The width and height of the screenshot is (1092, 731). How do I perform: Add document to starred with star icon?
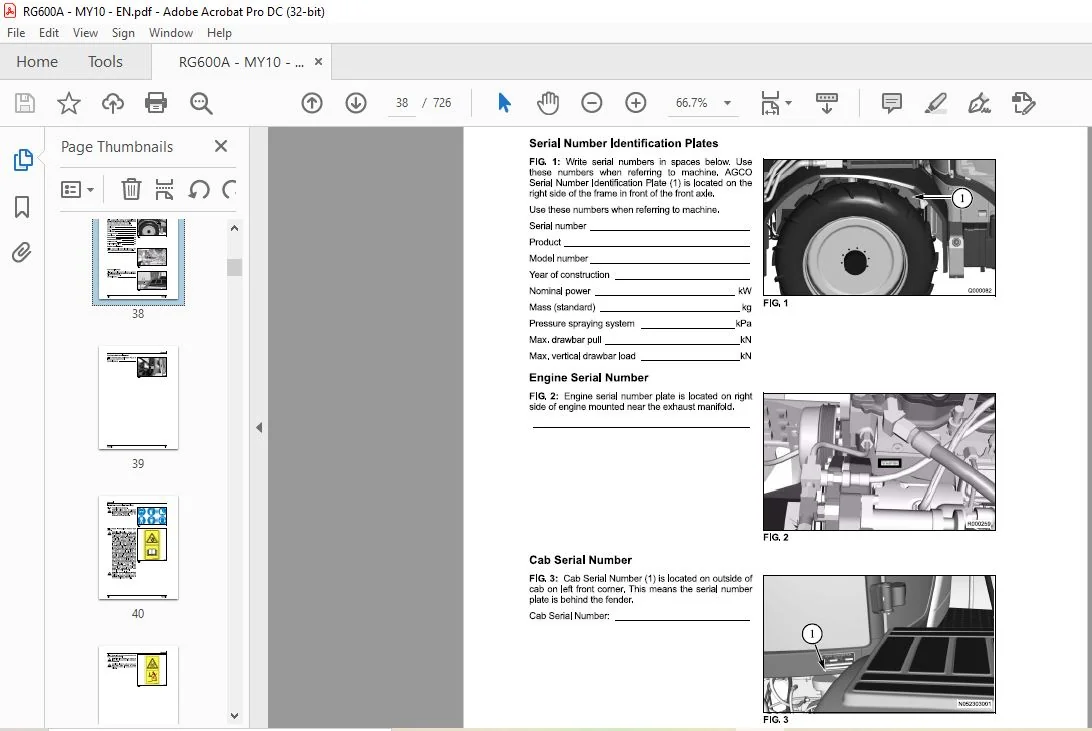(x=68, y=103)
